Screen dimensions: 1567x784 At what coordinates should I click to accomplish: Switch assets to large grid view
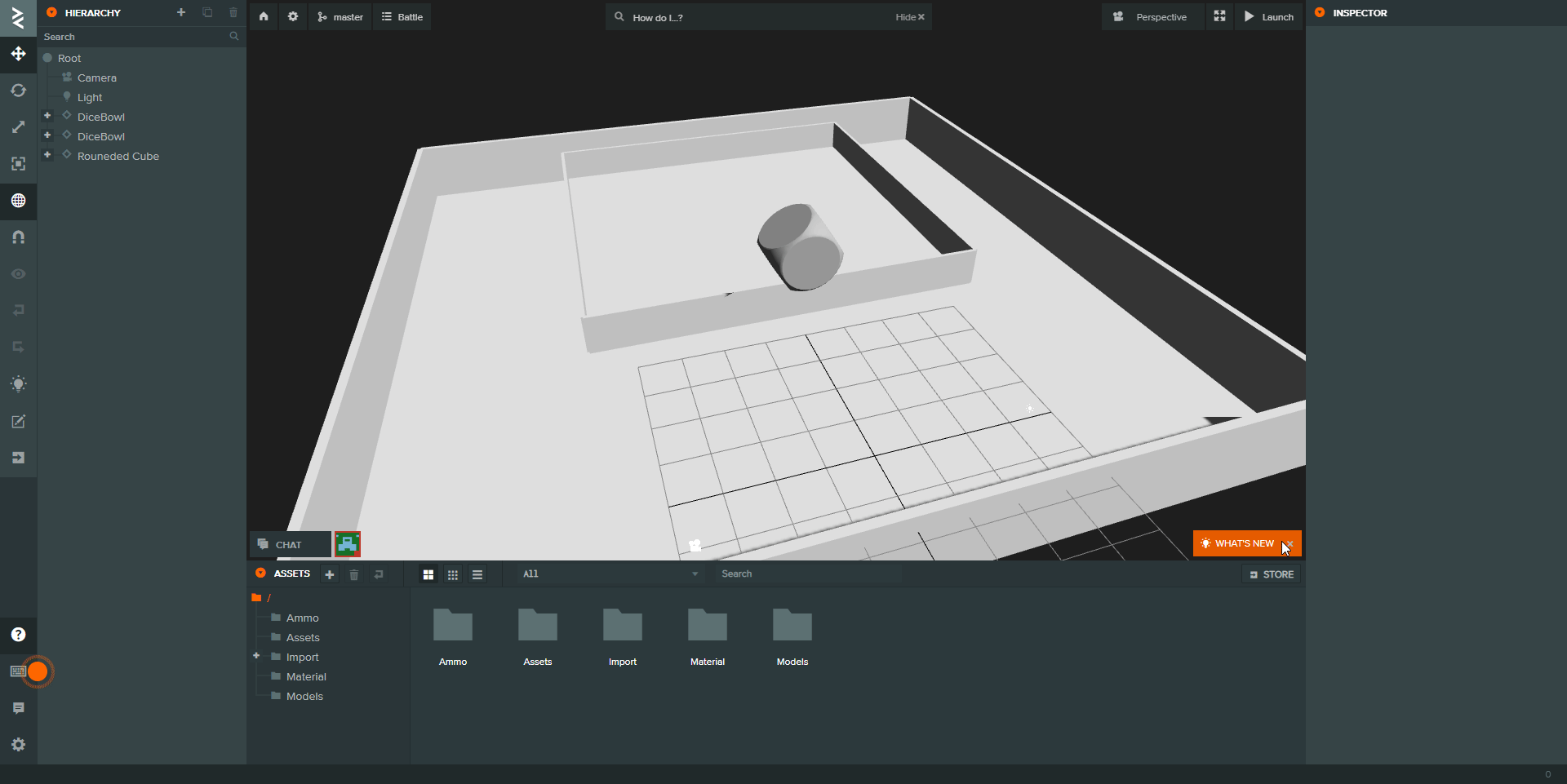click(x=428, y=574)
